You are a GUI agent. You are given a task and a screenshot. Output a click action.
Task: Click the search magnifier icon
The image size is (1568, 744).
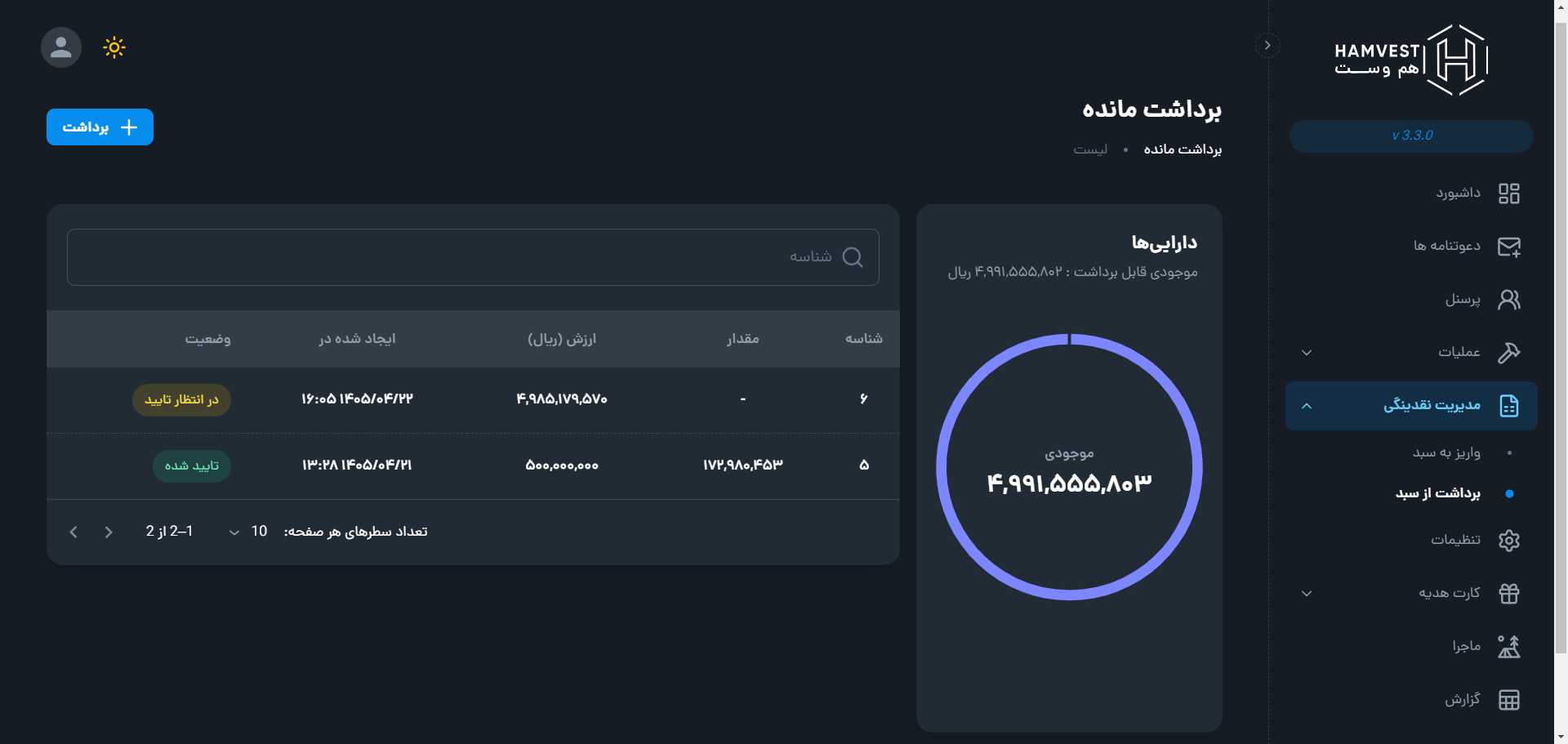coord(852,257)
